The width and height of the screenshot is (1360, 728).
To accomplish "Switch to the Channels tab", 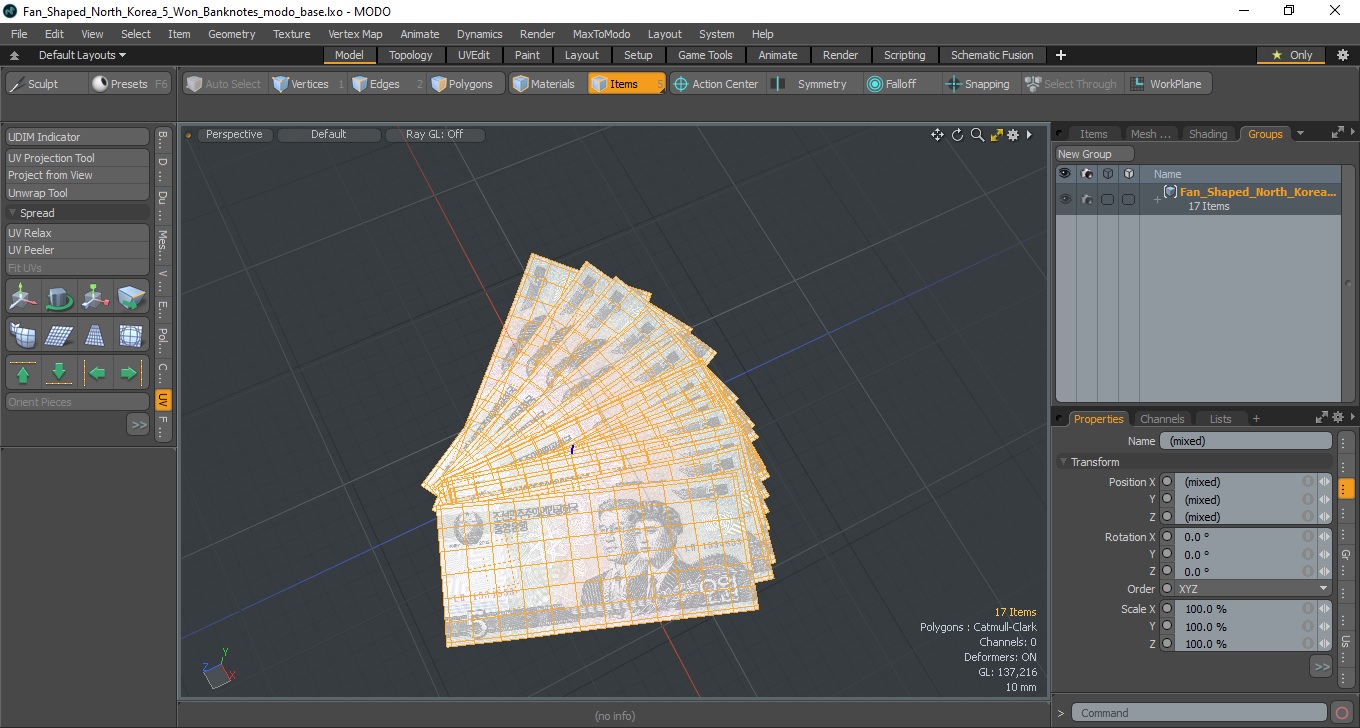I will (1162, 419).
